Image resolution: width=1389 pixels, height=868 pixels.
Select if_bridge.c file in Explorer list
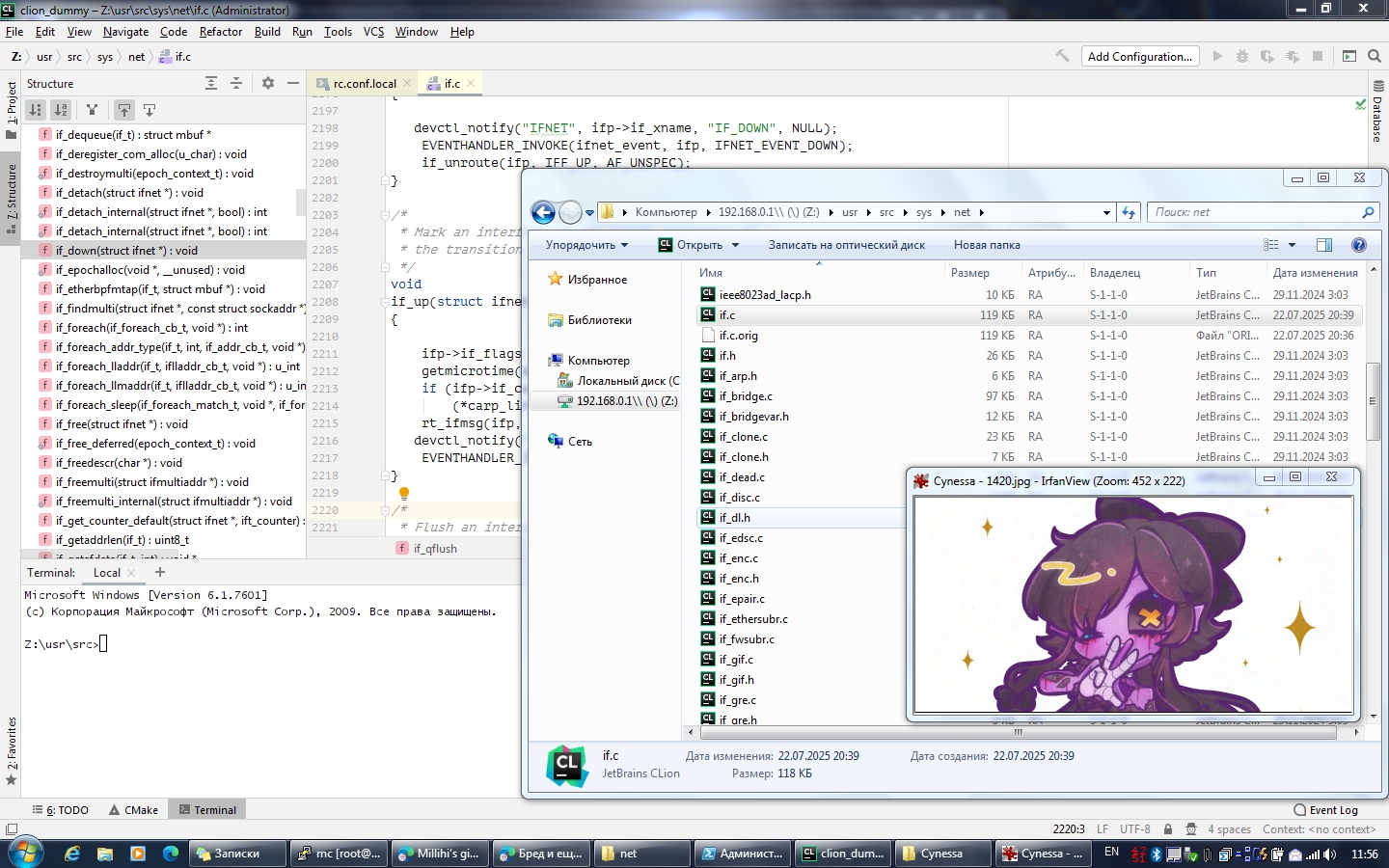[x=746, y=396]
